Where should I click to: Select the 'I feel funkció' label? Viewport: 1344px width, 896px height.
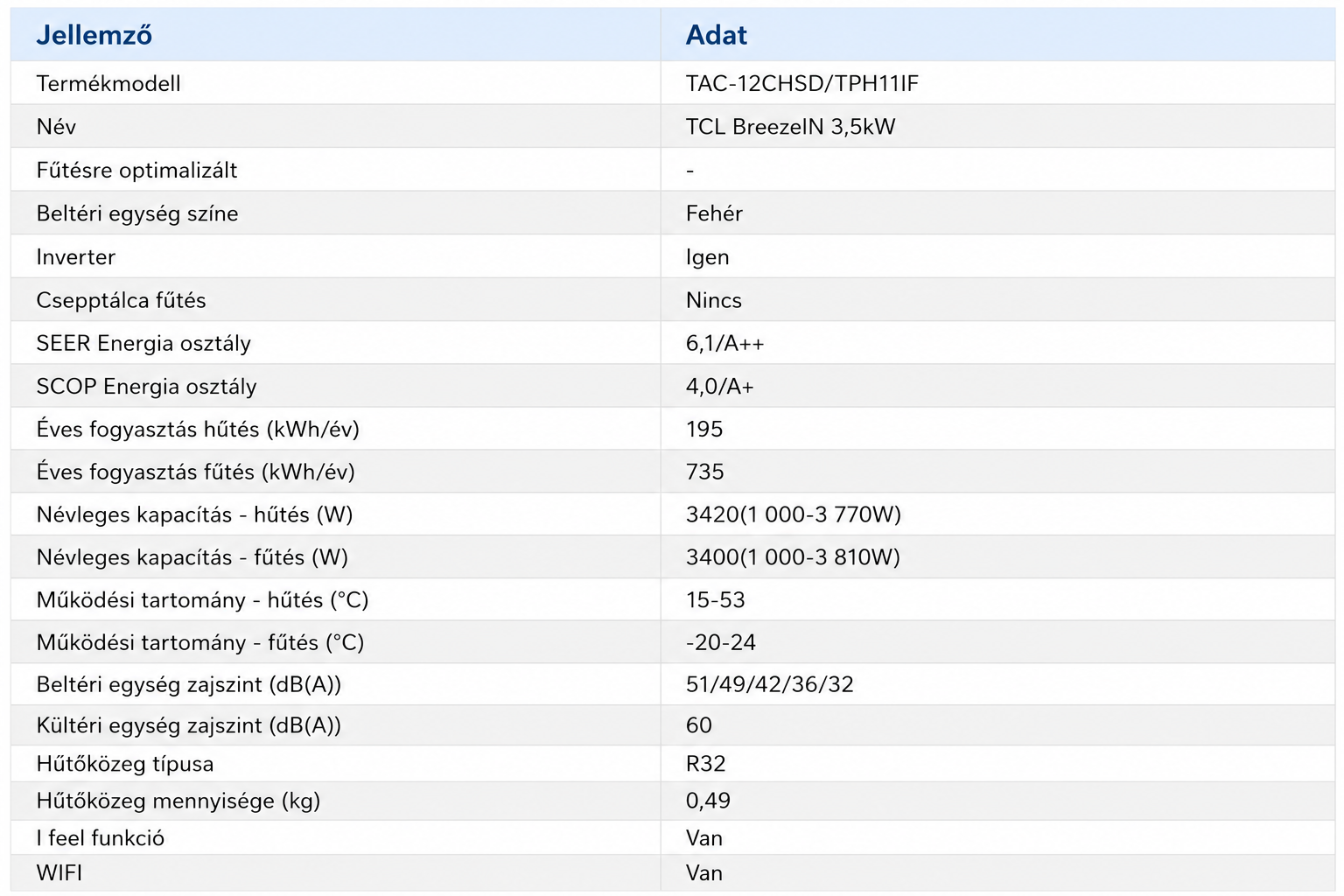[x=101, y=838]
